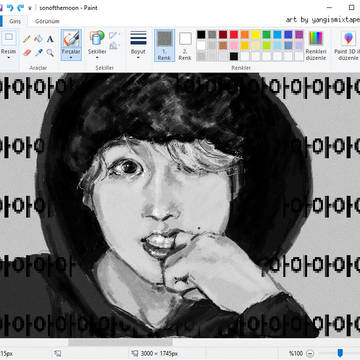Image resolution: width=360 pixels, height=360 pixels.
Task: Select 1. Renk foreground color button
Action: [165, 45]
